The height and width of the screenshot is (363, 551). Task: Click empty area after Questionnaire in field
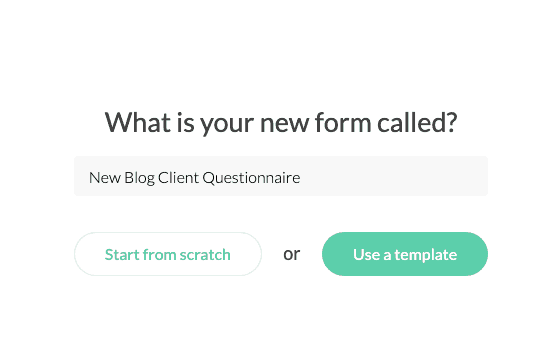pos(394,176)
